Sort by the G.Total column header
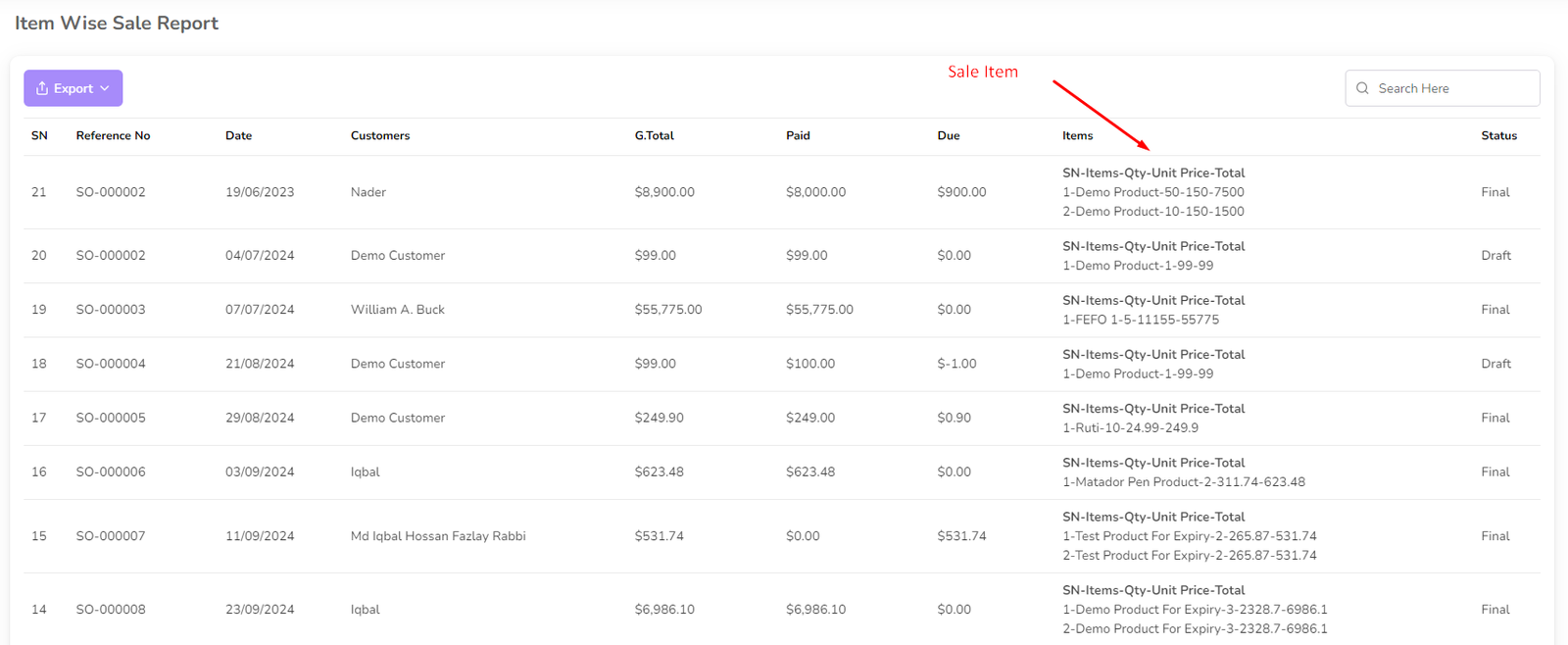This screenshot has height=645, width=1568. pyautogui.click(x=654, y=136)
